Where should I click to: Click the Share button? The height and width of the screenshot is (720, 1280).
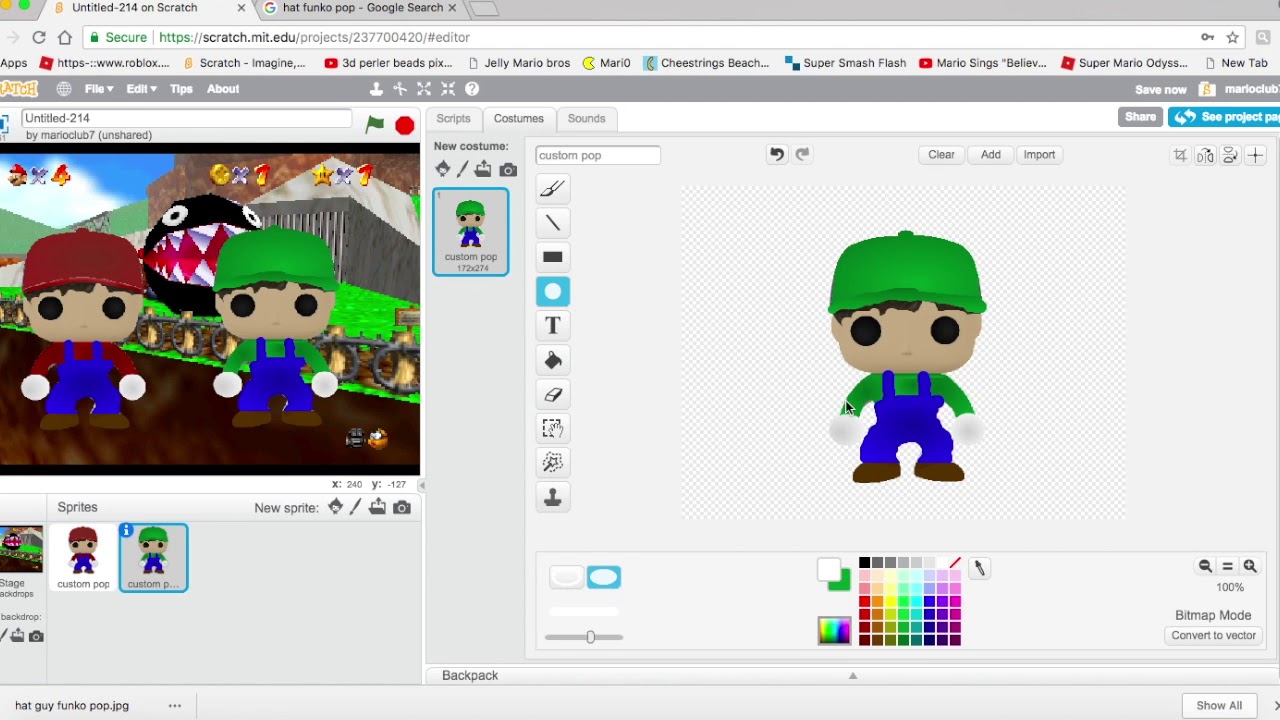click(x=1140, y=117)
